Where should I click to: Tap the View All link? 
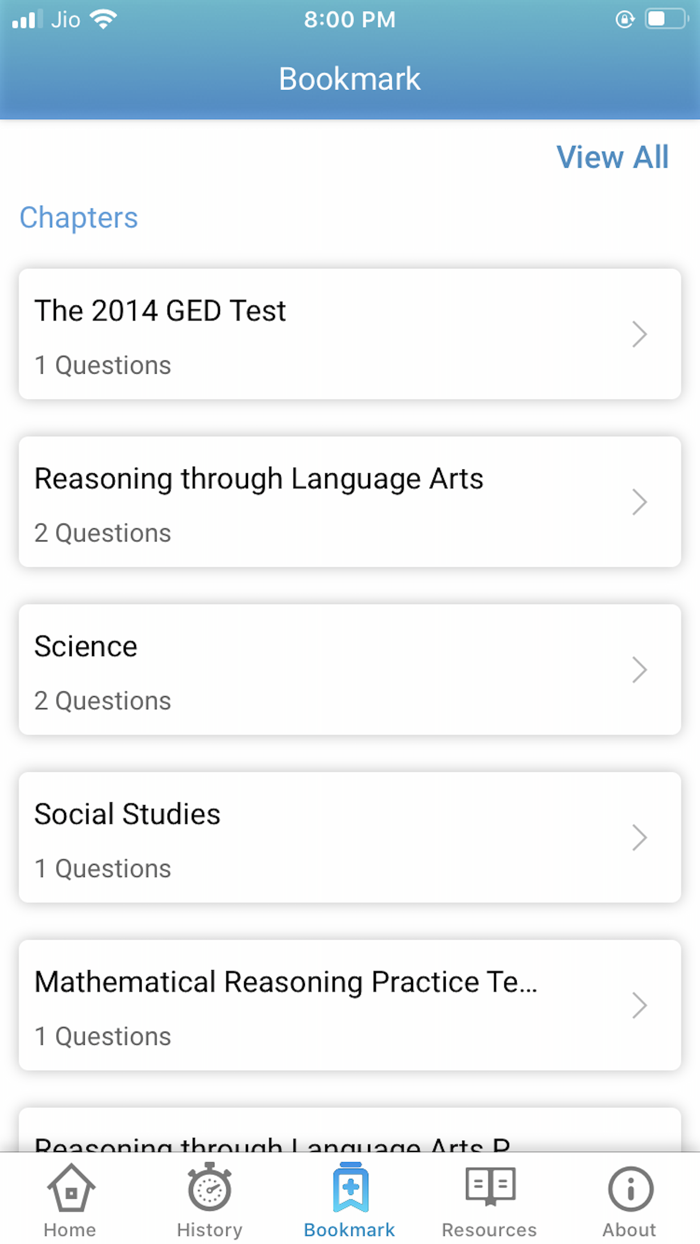pyautogui.click(x=612, y=157)
